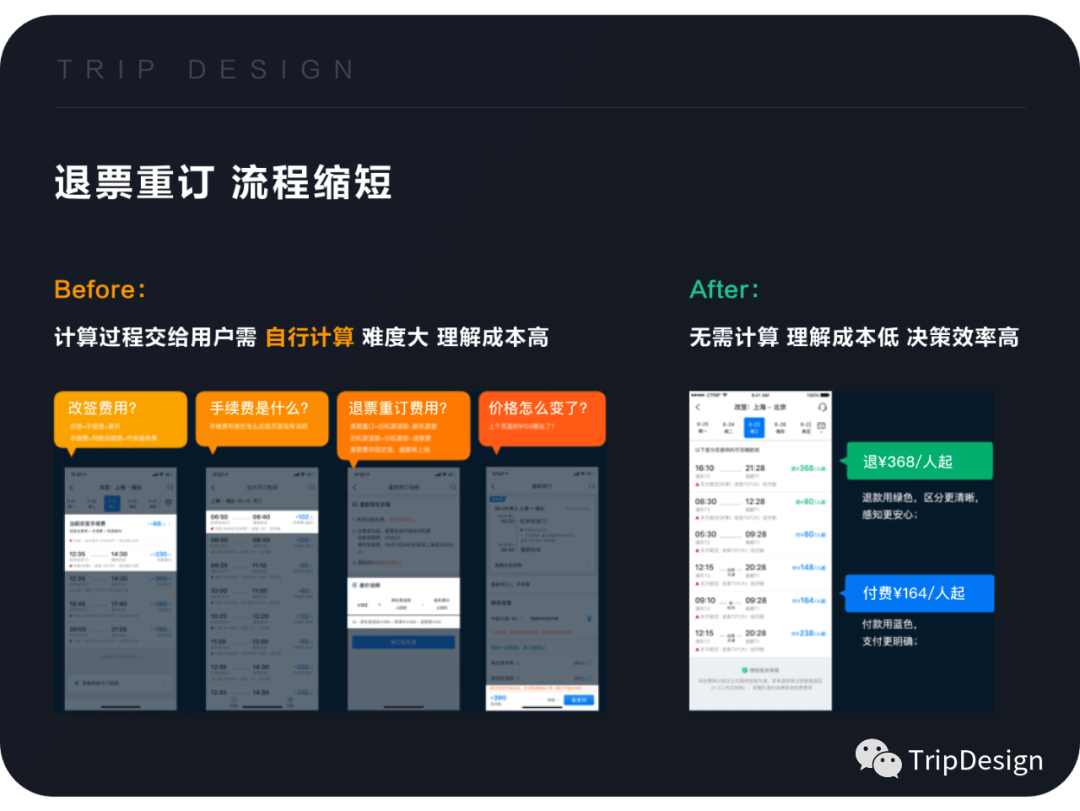Click green 退¥368/人起 callout

click(x=919, y=461)
